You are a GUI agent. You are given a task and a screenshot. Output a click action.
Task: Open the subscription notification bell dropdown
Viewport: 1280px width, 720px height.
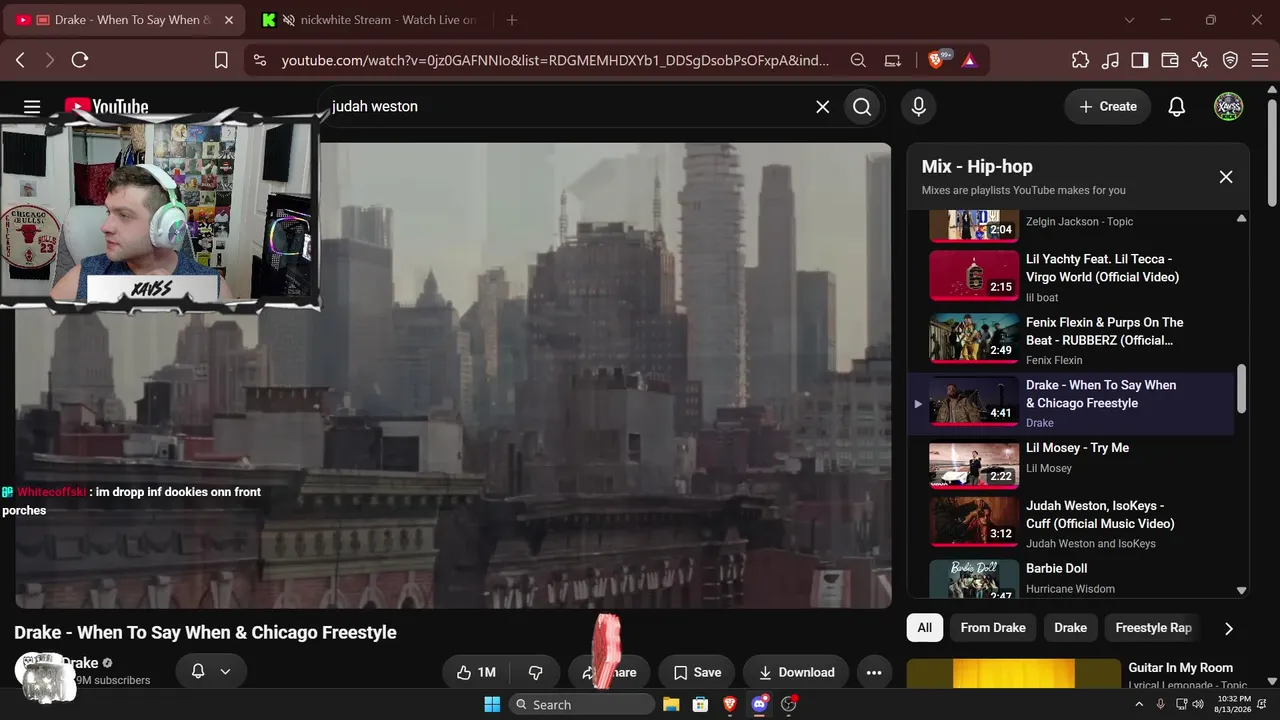[x=211, y=672]
